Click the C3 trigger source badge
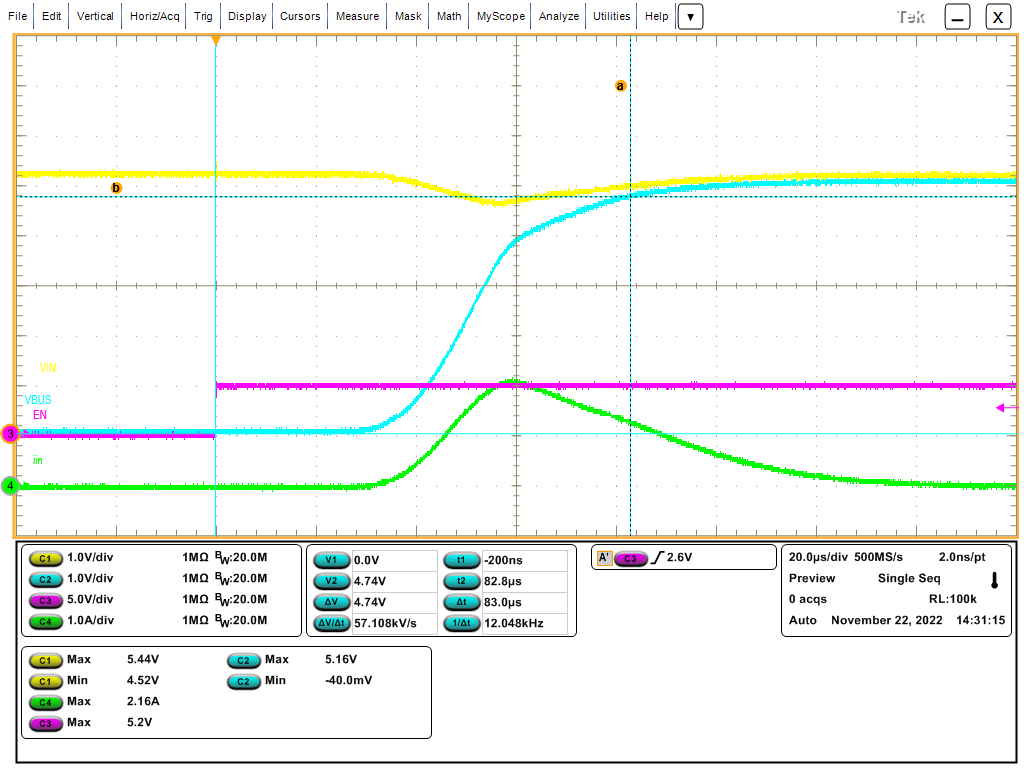 [629, 558]
